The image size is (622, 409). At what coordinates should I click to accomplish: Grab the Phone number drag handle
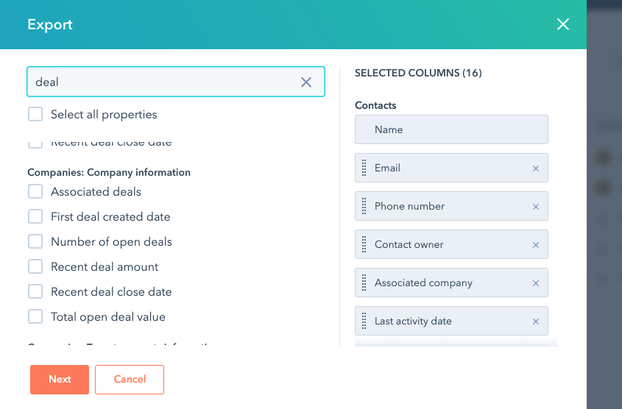click(364, 206)
